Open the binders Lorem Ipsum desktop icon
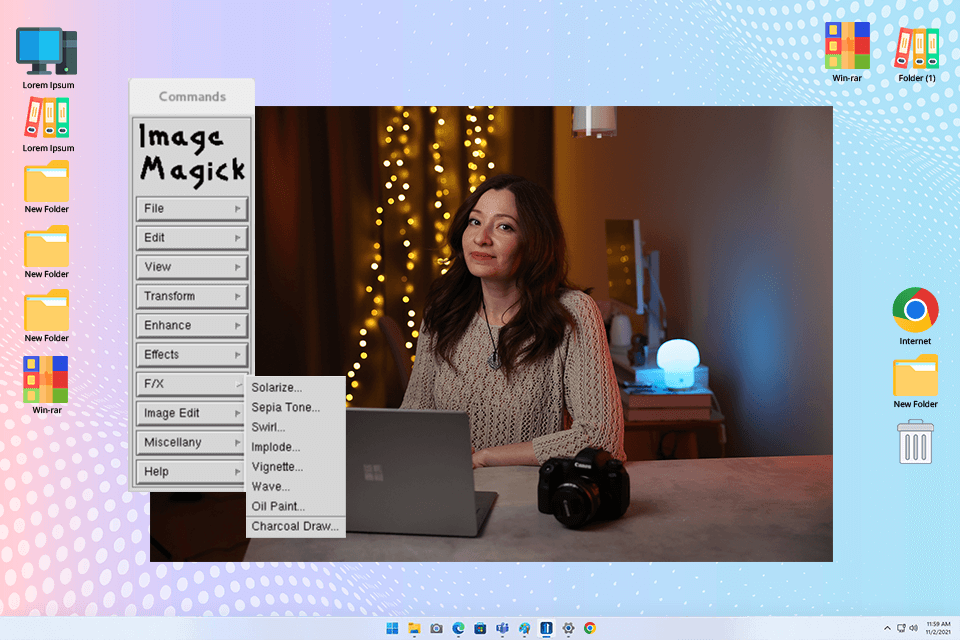 click(47, 125)
